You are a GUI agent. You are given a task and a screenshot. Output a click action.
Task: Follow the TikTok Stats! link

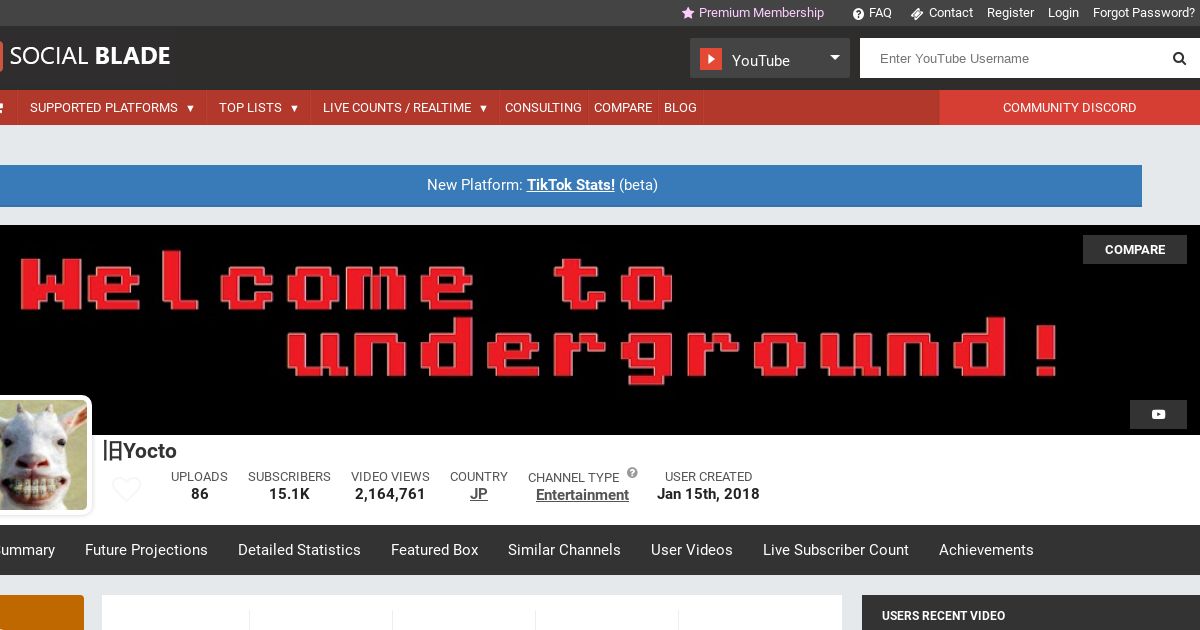[x=571, y=185]
